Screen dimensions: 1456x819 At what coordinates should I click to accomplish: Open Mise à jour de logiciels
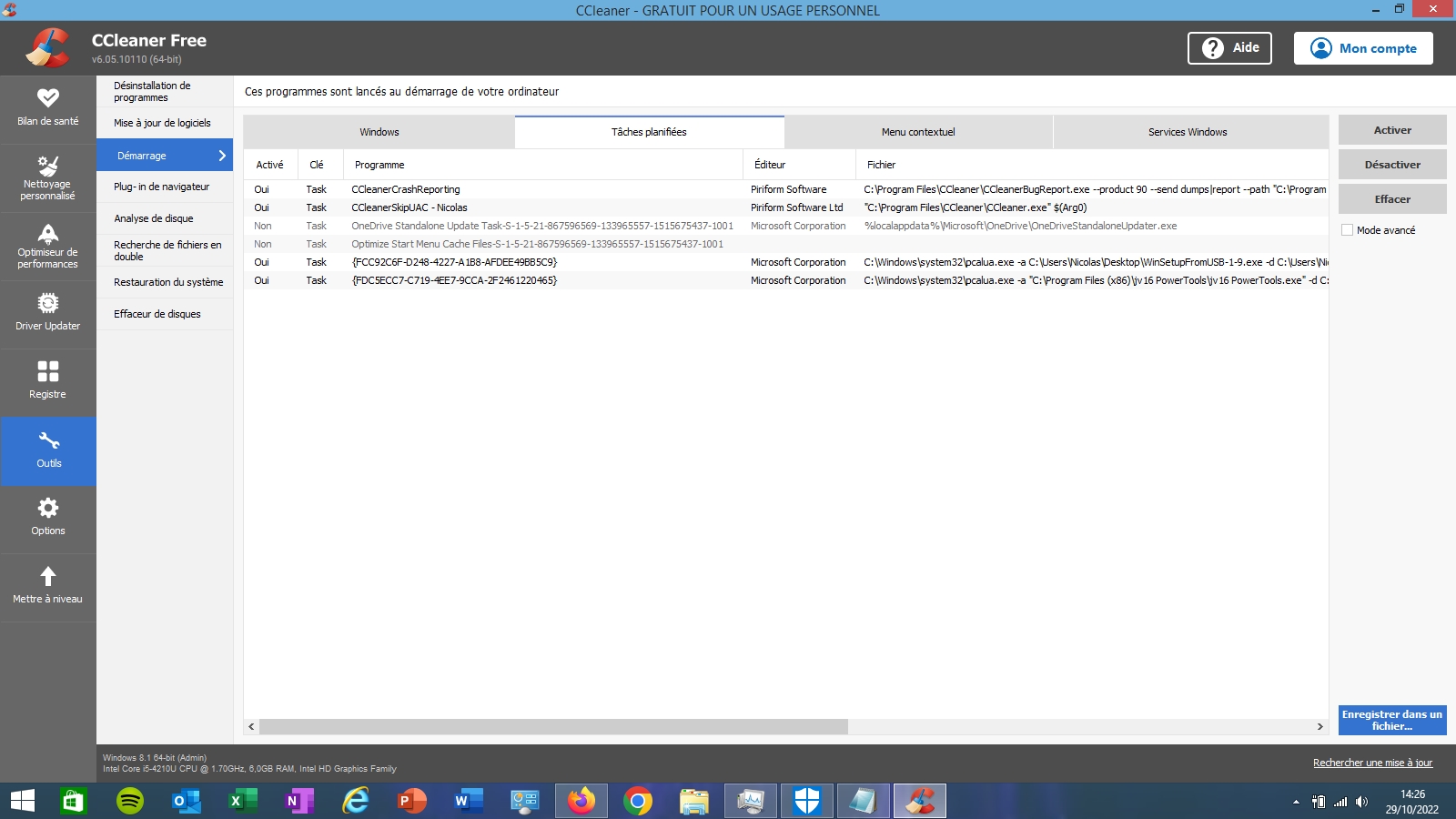click(165, 123)
